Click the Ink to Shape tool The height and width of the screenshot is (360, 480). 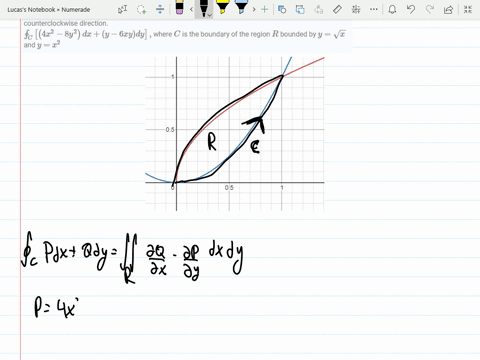pos(300,9)
